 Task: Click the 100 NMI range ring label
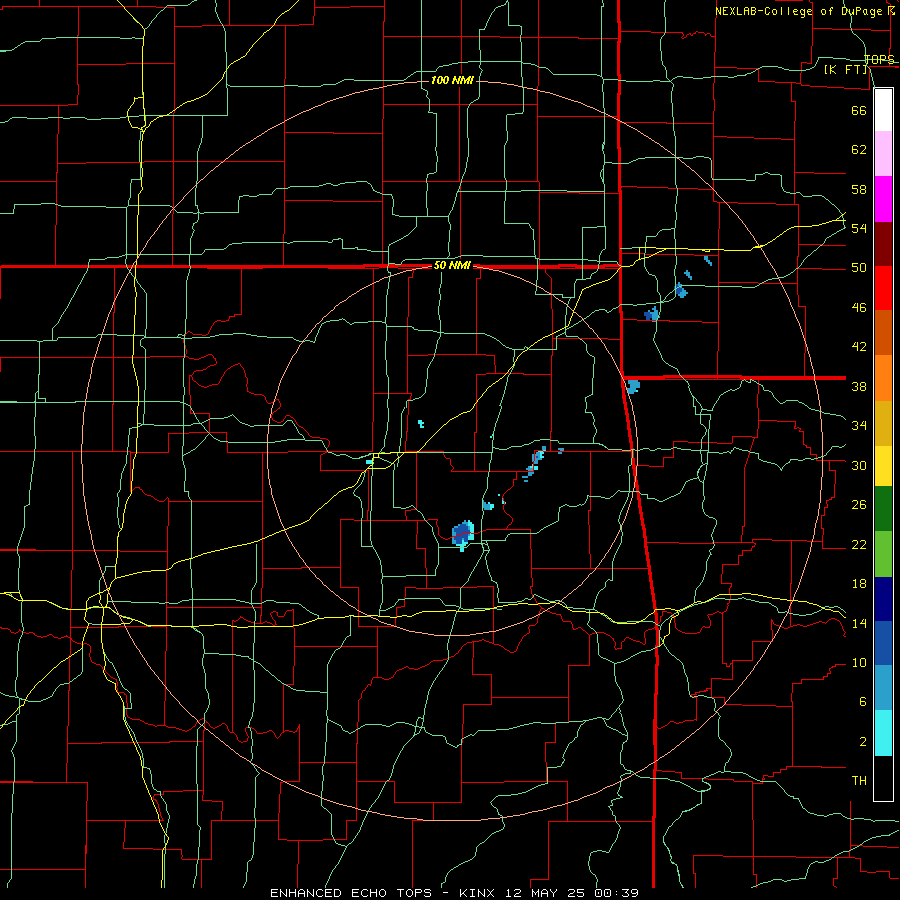452,80
